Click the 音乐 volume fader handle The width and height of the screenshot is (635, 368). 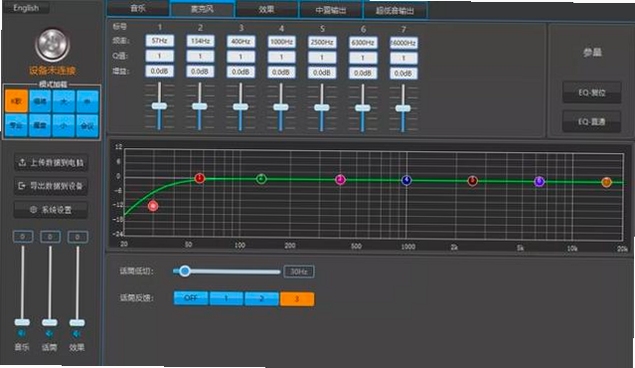(x=22, y=322)
